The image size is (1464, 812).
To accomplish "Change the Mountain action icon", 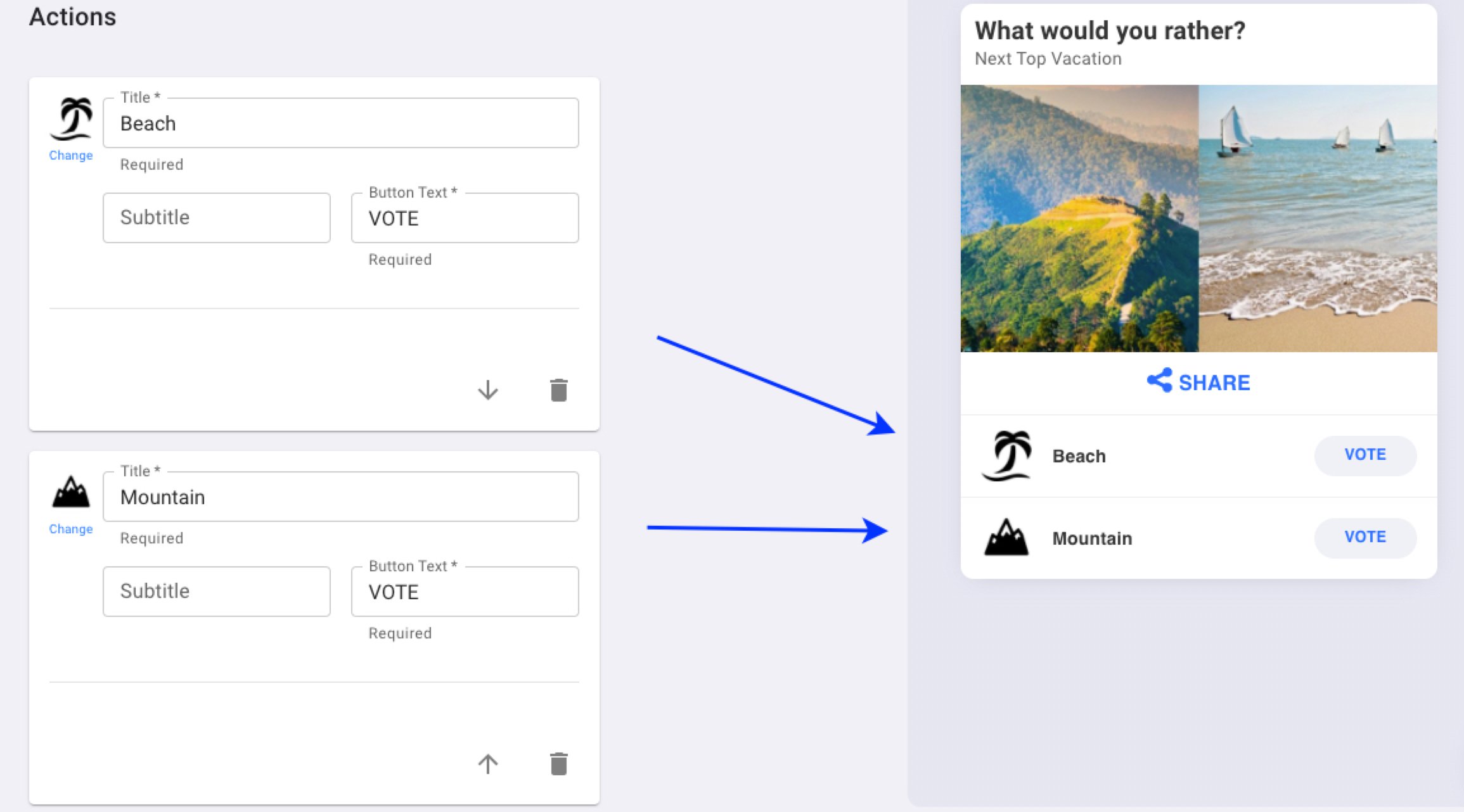I will click(x=71, y=529).
